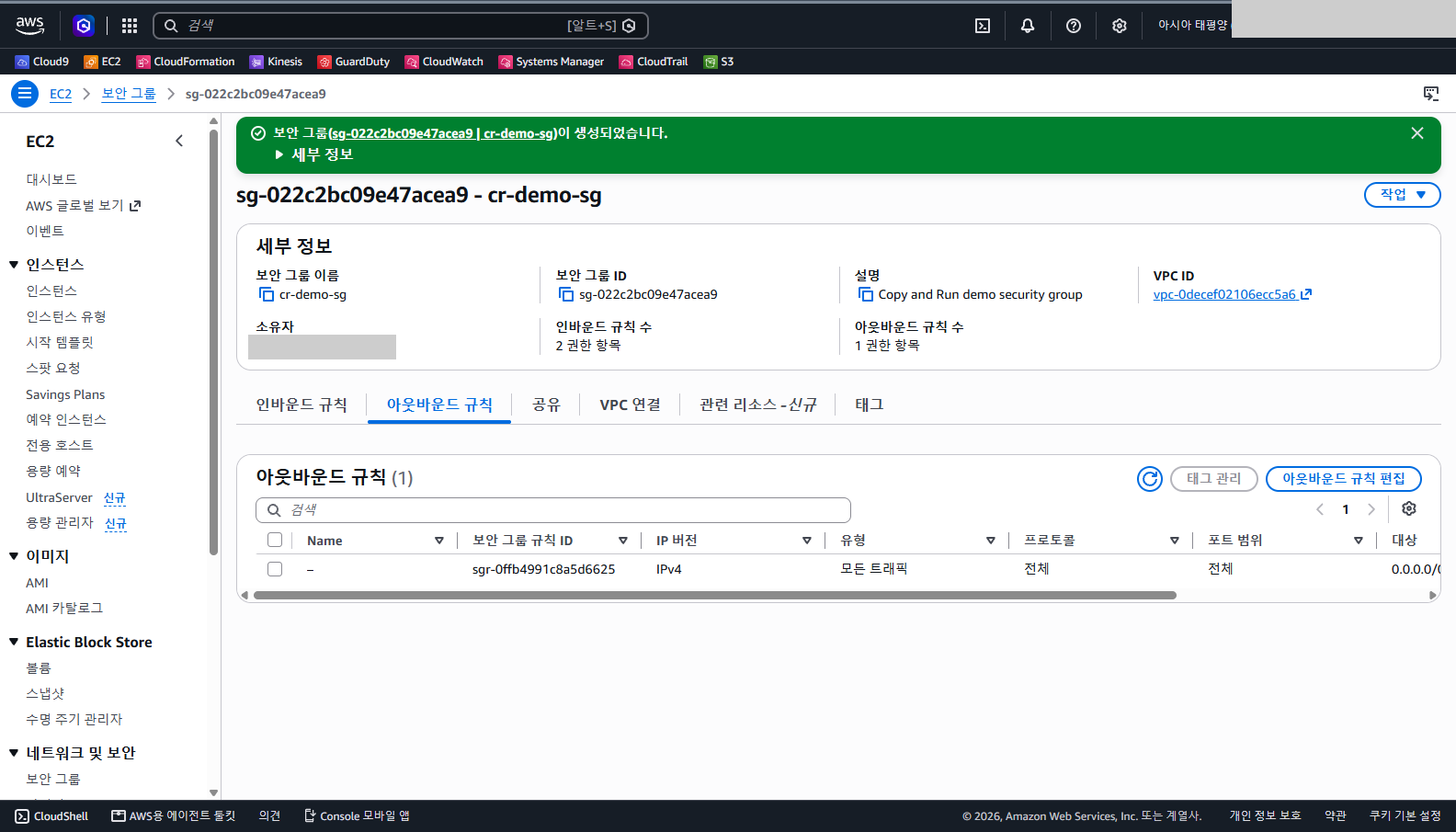Copy security group ID icon
Viewport: 1456px width, 832px height.
(x=566, y=294)
